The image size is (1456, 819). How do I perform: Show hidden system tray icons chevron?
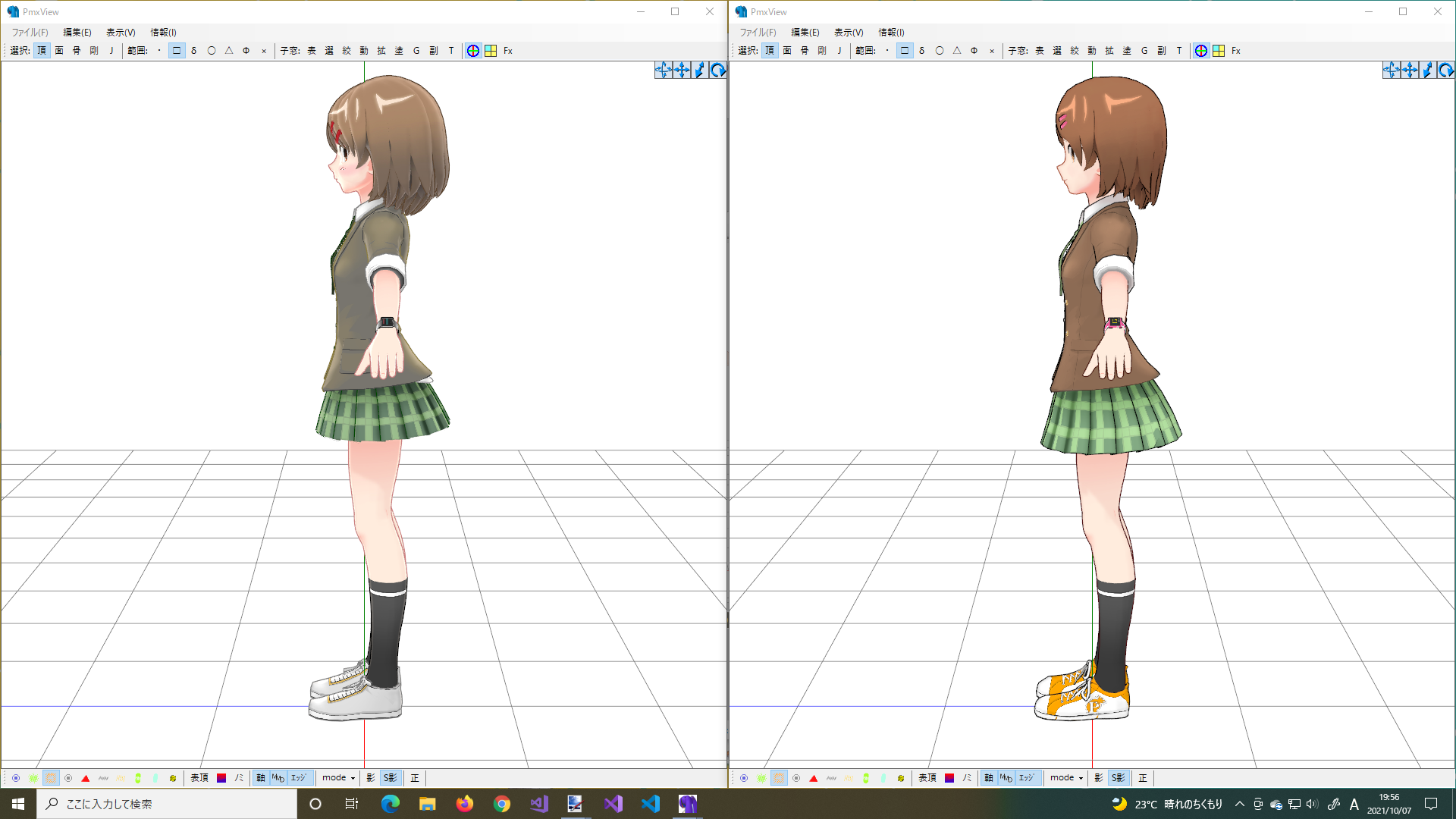coord(1239,804)
